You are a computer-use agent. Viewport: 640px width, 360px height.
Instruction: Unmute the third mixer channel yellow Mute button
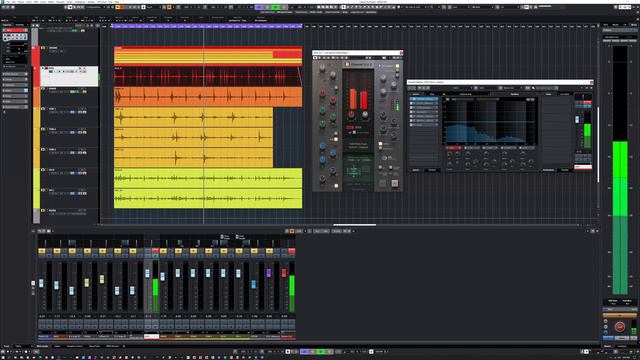72,251
